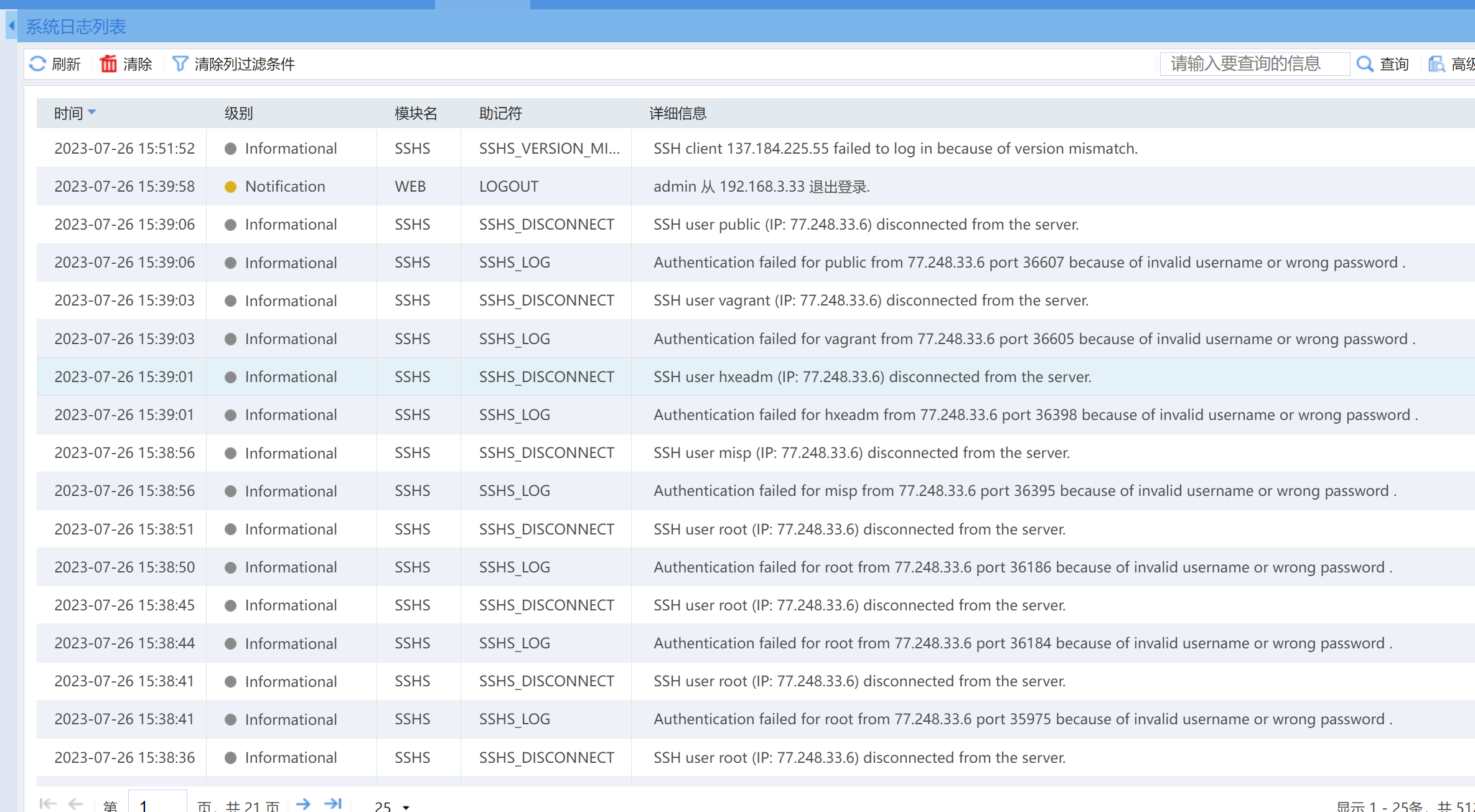Screen dimensions: 1475x812
Task: Click the 查询 button label
Action: pos(1394,64)
